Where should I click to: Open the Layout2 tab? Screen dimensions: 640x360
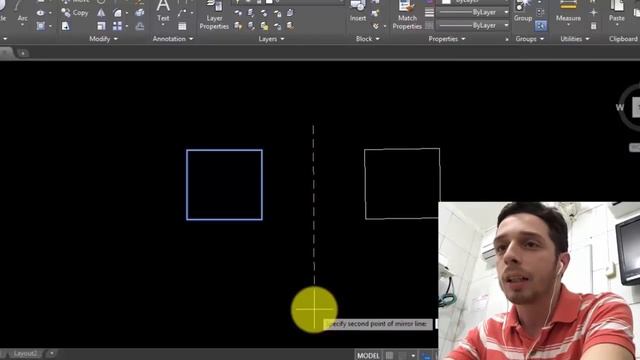[25, 353]
